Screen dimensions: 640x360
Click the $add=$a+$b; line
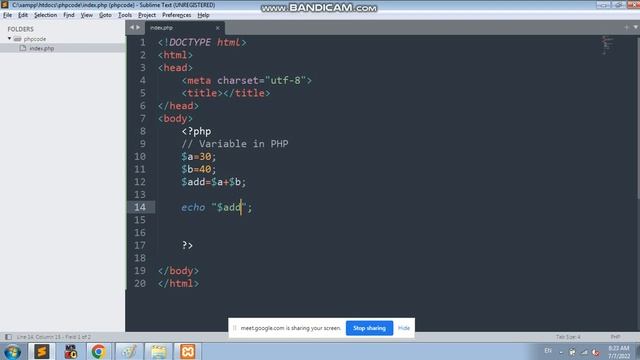(x=214, y=182)
